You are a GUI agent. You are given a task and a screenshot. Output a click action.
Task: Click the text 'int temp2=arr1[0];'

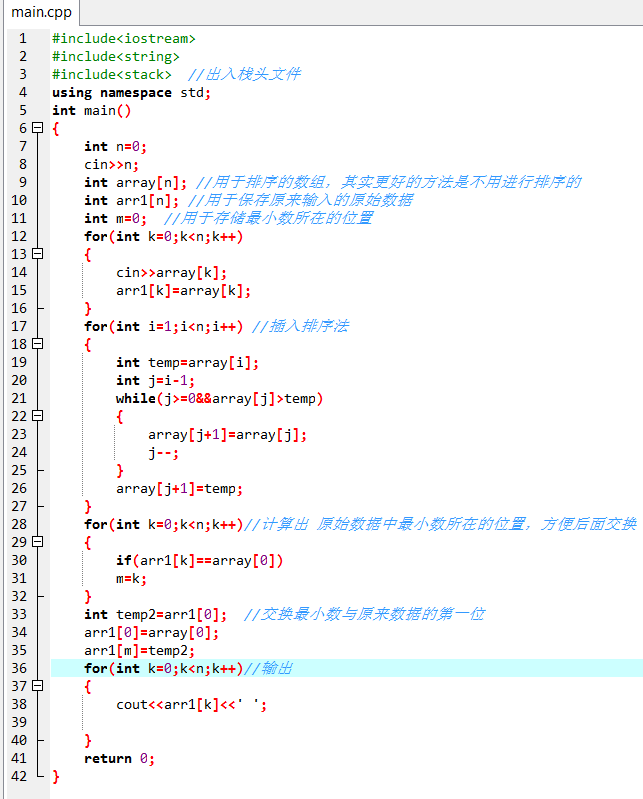click(155, 615)
